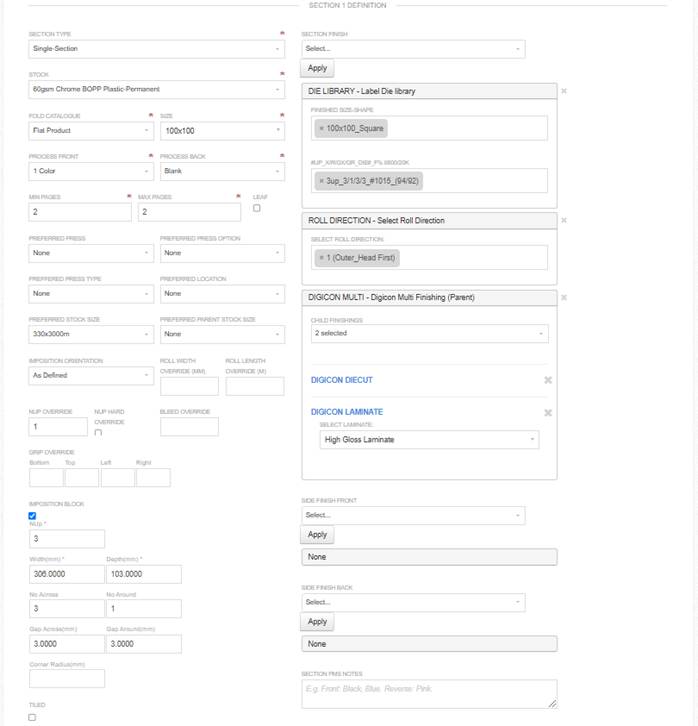
Task: Click the Corner Radius field
Action: click(x=67, y=679)
